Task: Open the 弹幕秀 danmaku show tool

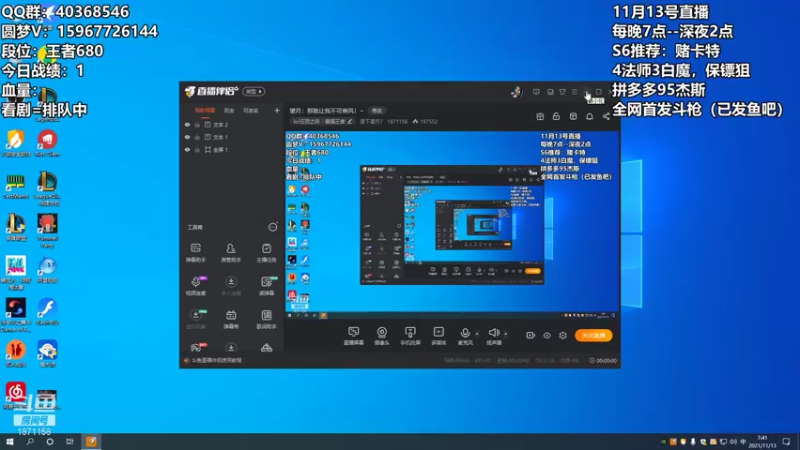Action: (231, 319)
